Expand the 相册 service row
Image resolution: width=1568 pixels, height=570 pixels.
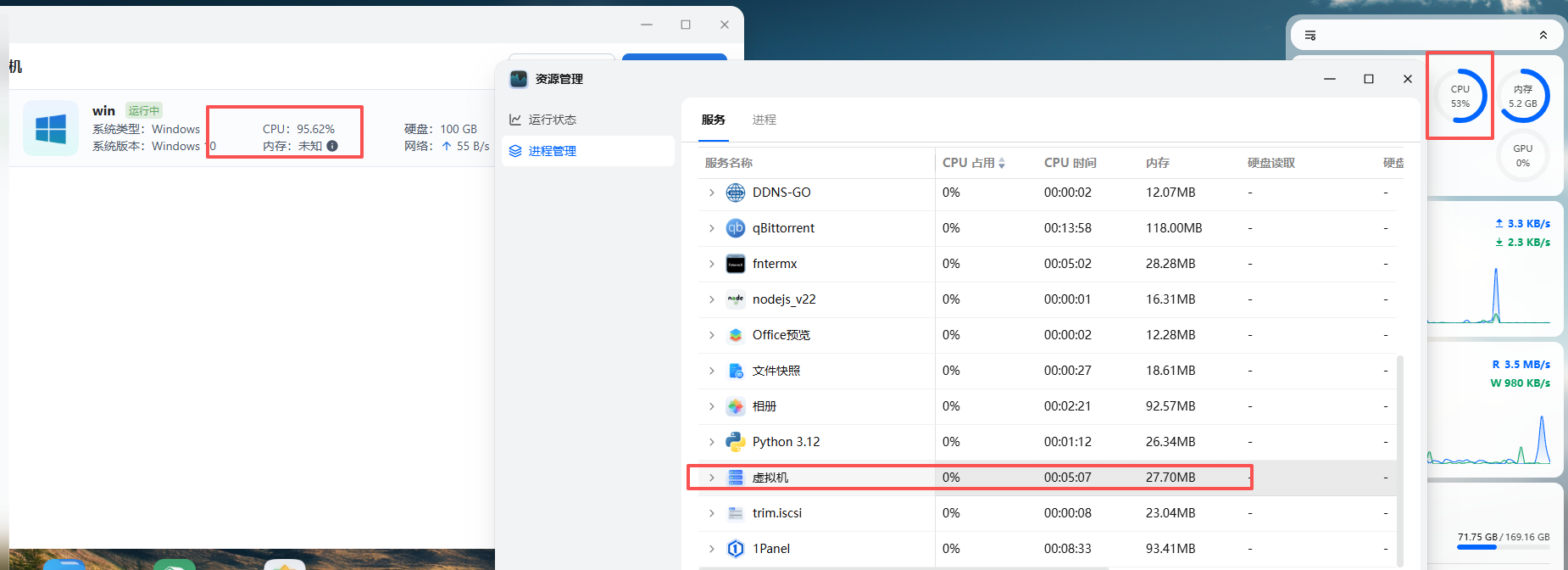point(711,406)
